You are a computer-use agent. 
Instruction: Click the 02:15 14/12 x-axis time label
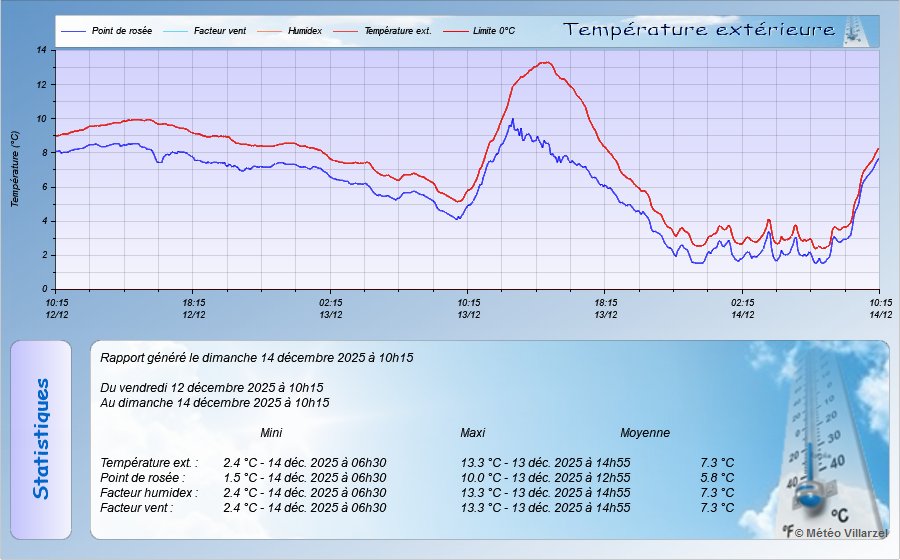[742, 308]
